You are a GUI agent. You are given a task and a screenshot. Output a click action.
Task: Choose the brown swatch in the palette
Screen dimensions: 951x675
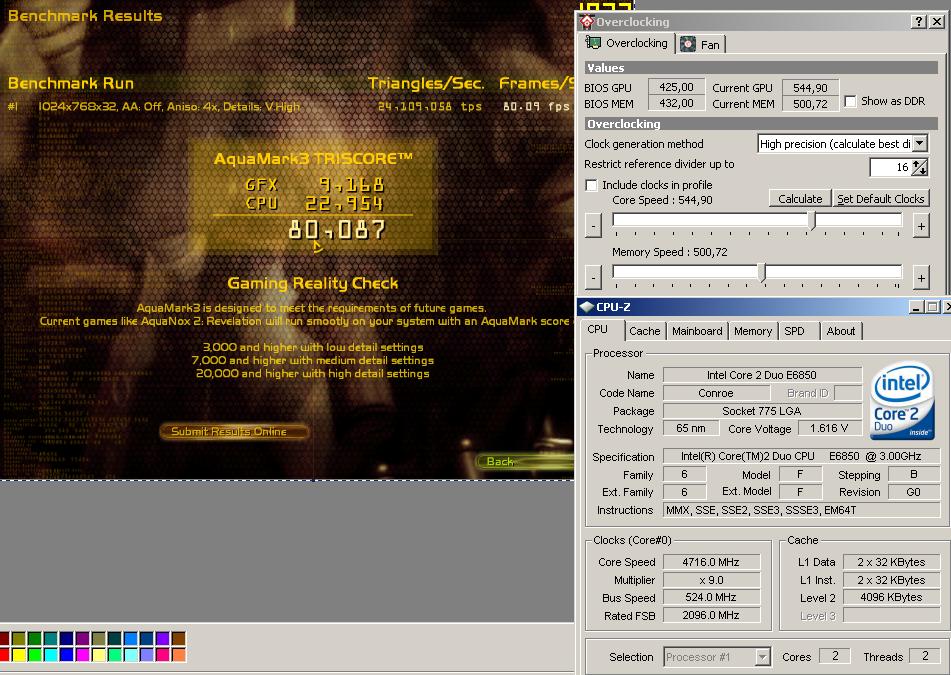[178, 638]
